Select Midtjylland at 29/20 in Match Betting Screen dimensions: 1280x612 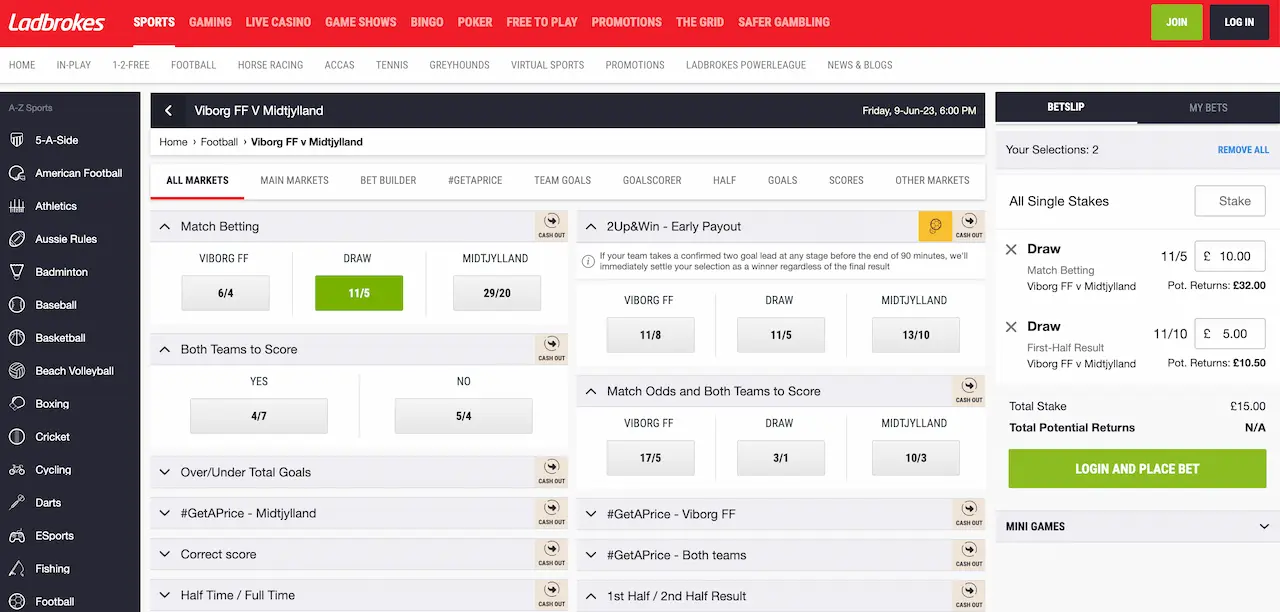(x=497, y=294)
